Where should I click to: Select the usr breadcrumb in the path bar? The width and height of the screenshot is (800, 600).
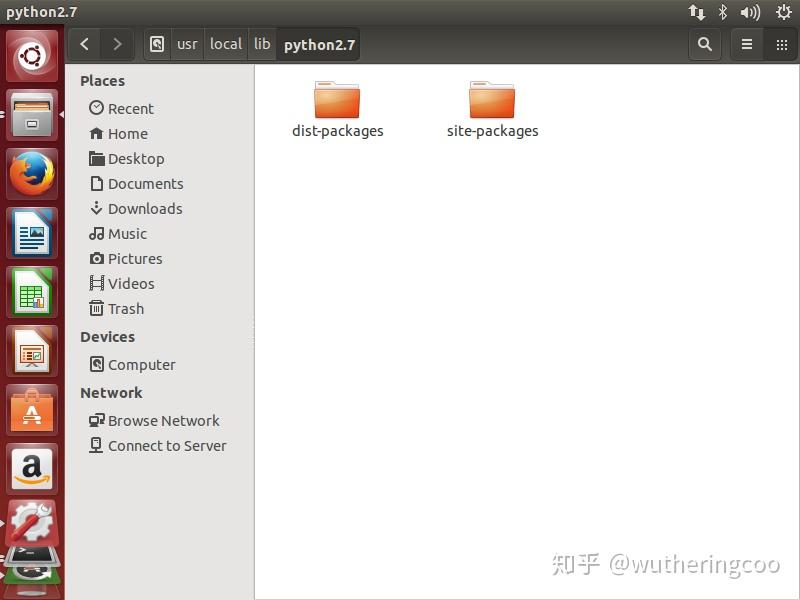(186, 44)
